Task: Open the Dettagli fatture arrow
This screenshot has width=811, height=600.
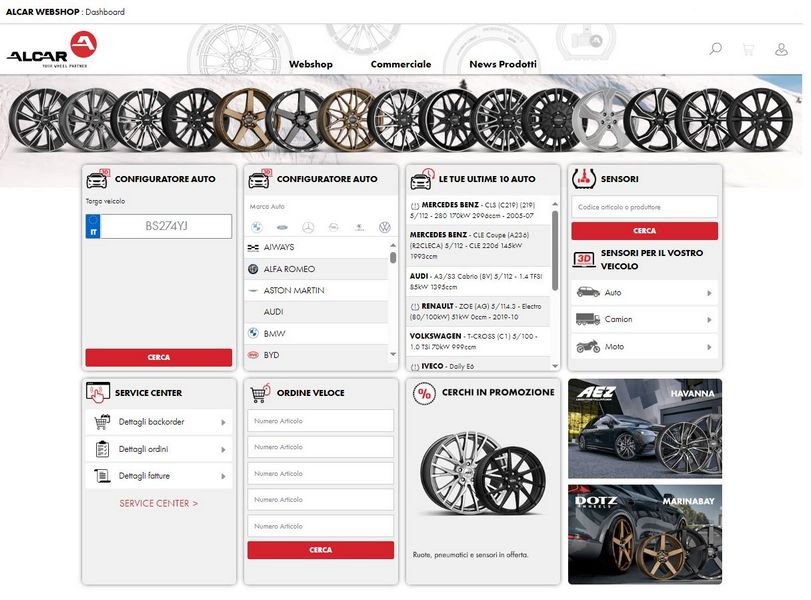Action: coord(223,476)
